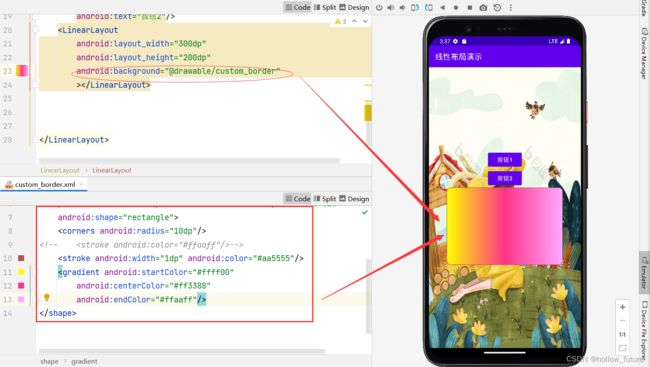
Task: Click 按钮1 in the emulator
Action: coord(504,160)
